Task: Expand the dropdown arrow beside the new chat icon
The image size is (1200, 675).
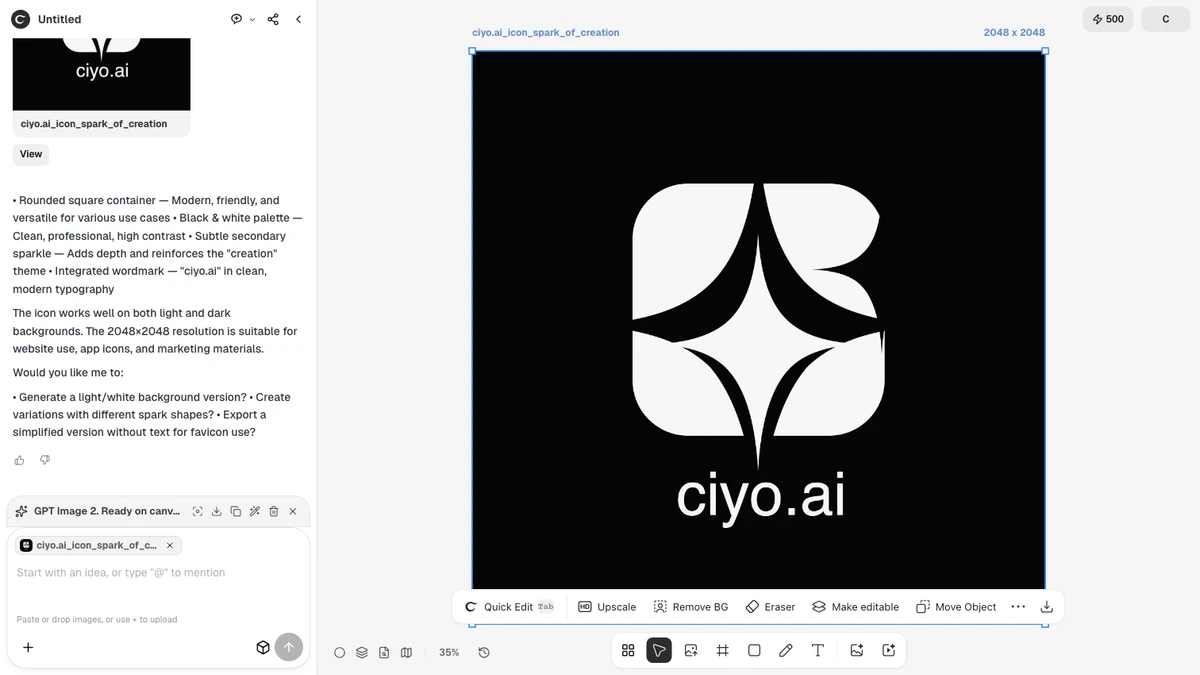Action: pos(252,19)
